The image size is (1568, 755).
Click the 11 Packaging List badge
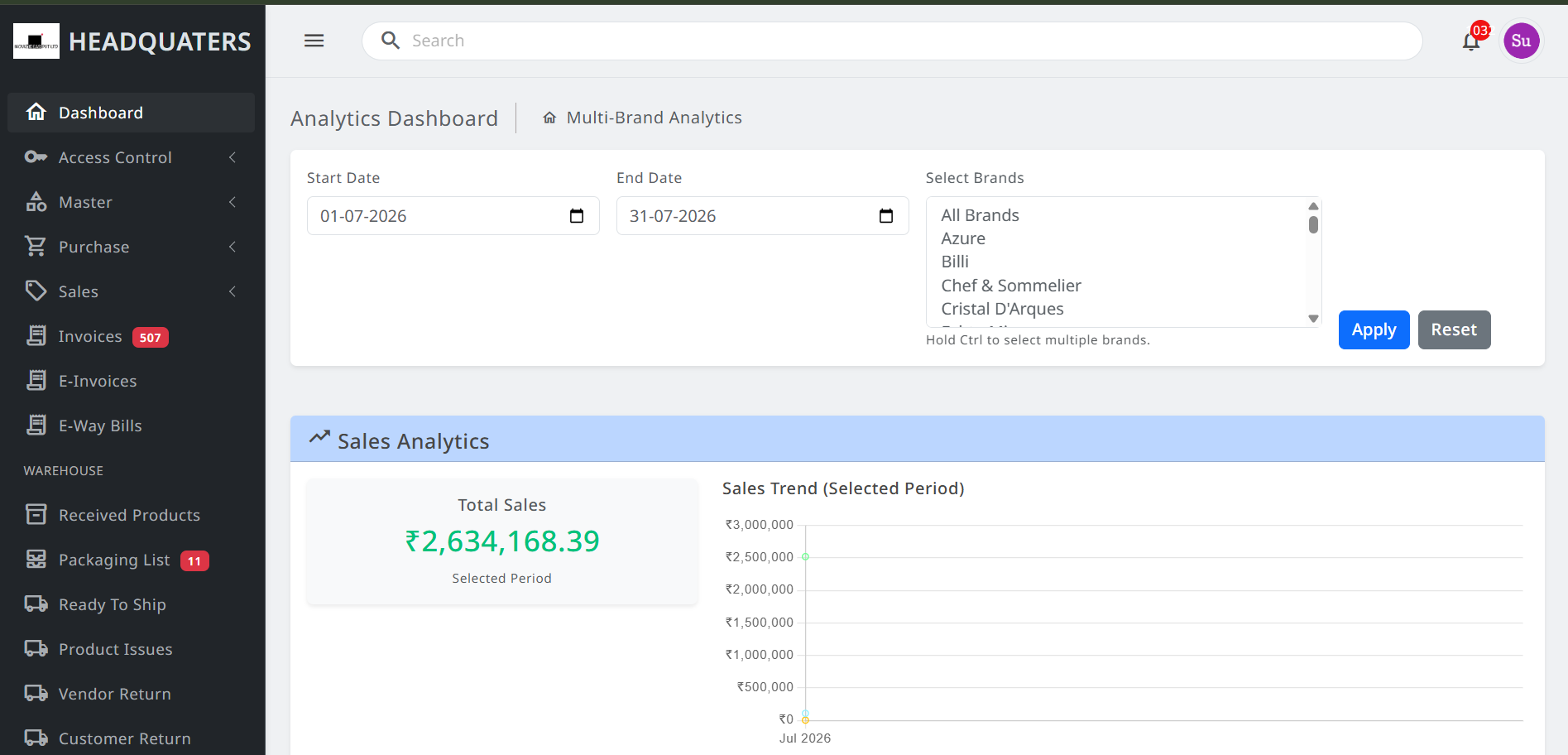194,560
